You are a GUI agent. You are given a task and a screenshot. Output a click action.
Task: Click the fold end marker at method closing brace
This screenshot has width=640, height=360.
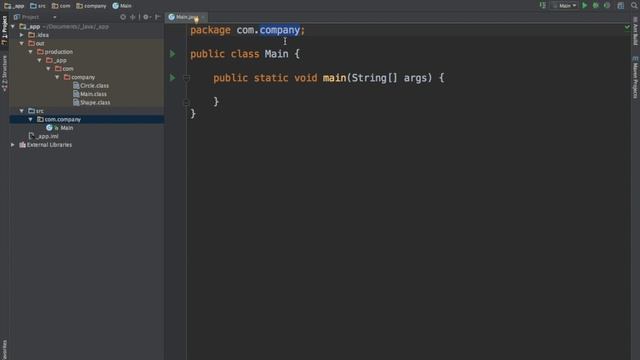coord(186,102)
